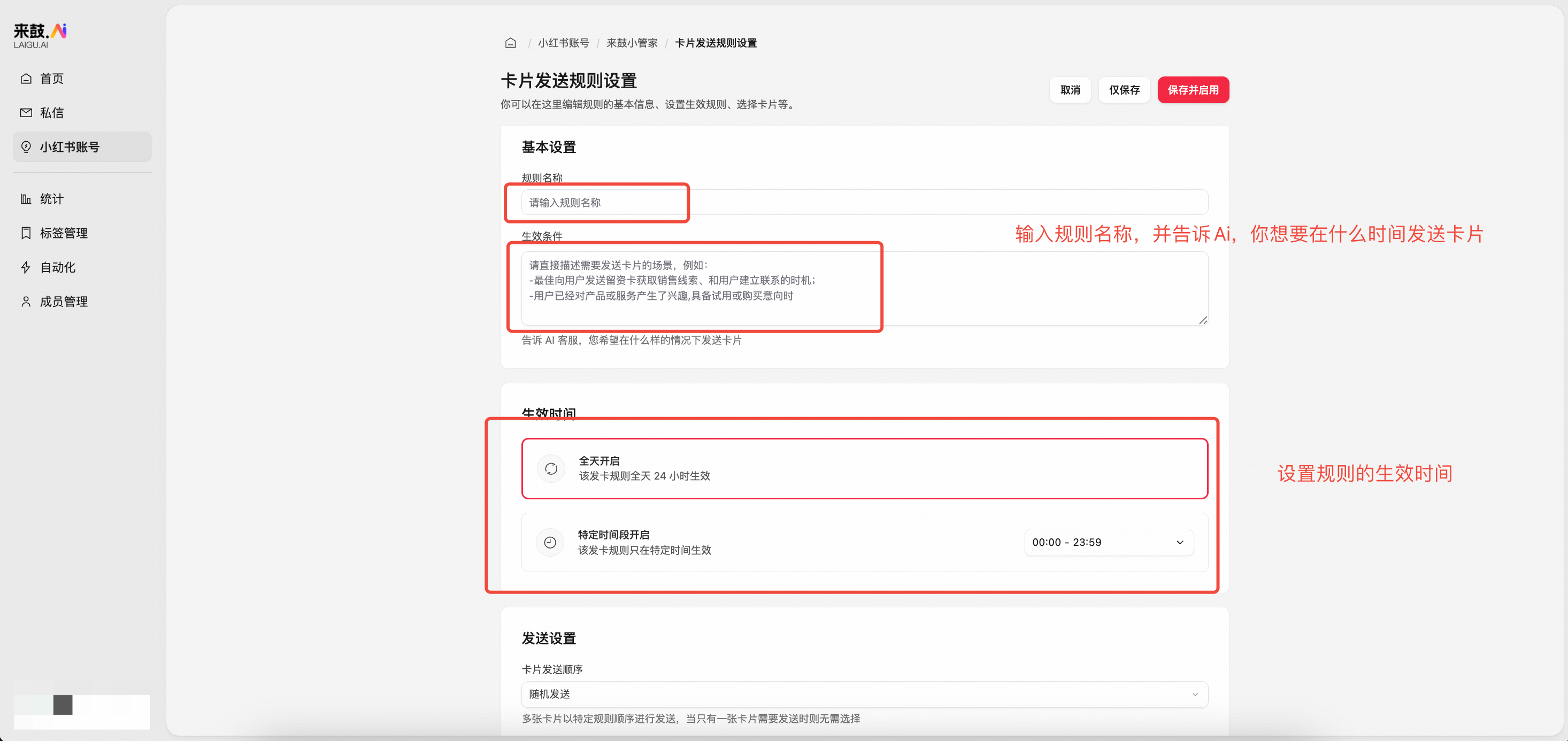The width and height of the screenshot is (1568, 741).
Task: Click the home icon in the breadcrumb
Action: click(510, 43)
